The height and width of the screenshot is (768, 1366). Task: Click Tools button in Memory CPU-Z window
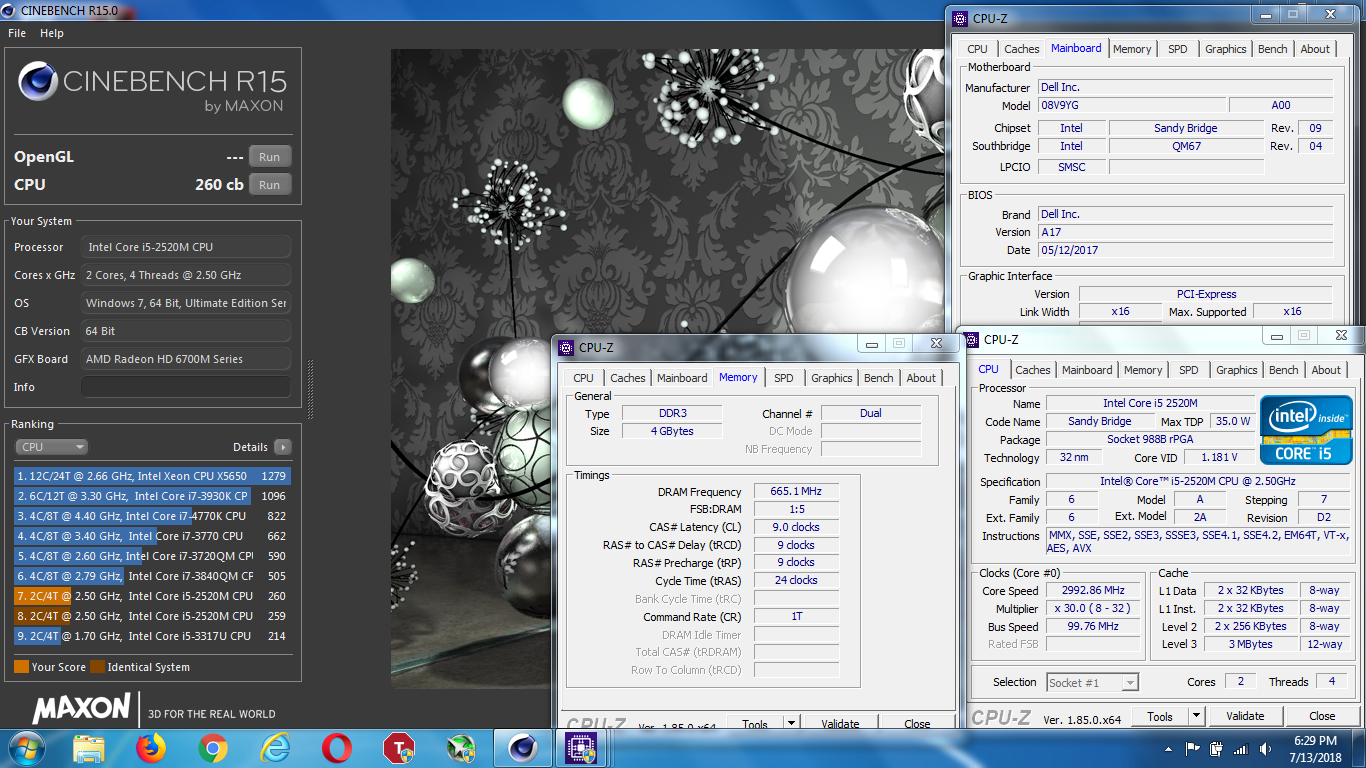(755, 724)
